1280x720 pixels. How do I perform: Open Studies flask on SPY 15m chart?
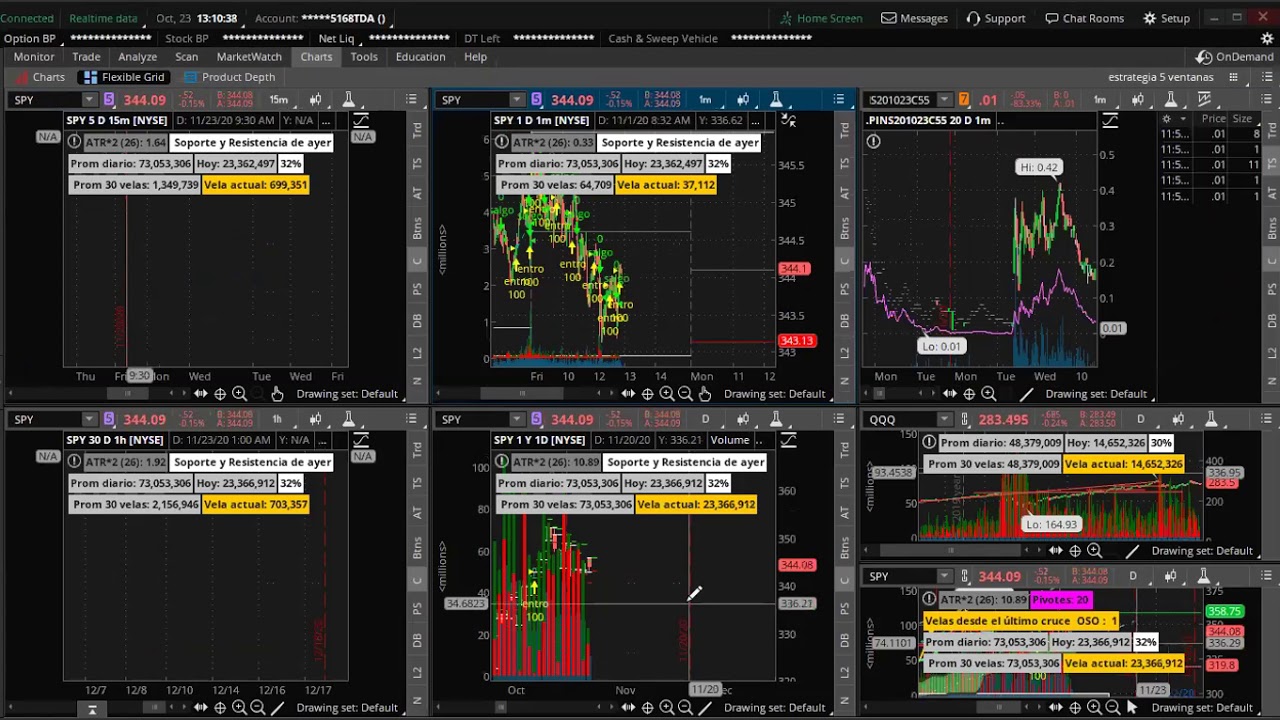348,99
